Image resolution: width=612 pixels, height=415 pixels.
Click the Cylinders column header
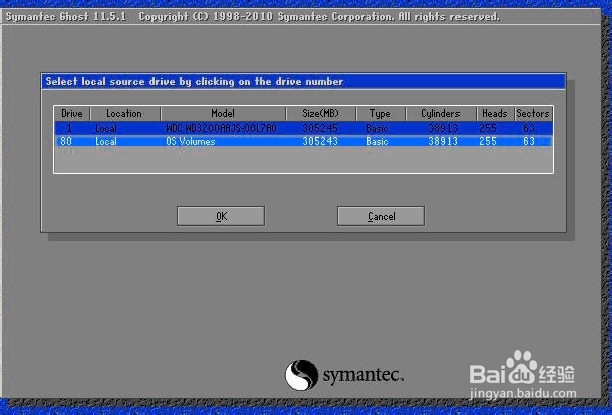coord(441,113)
